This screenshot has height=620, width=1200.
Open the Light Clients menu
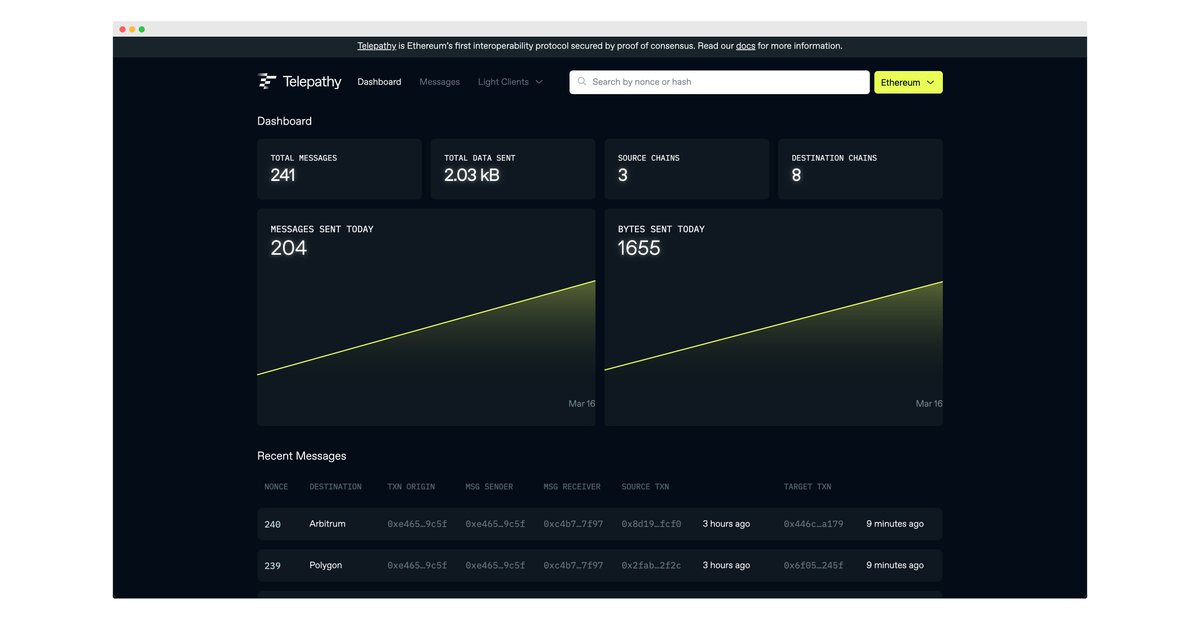[504, 81]
